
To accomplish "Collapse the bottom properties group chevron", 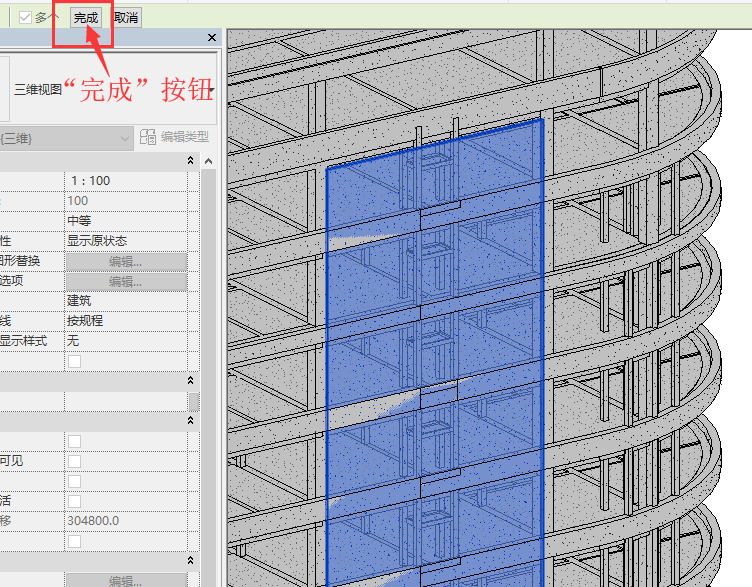I will [x=190, y=560].
